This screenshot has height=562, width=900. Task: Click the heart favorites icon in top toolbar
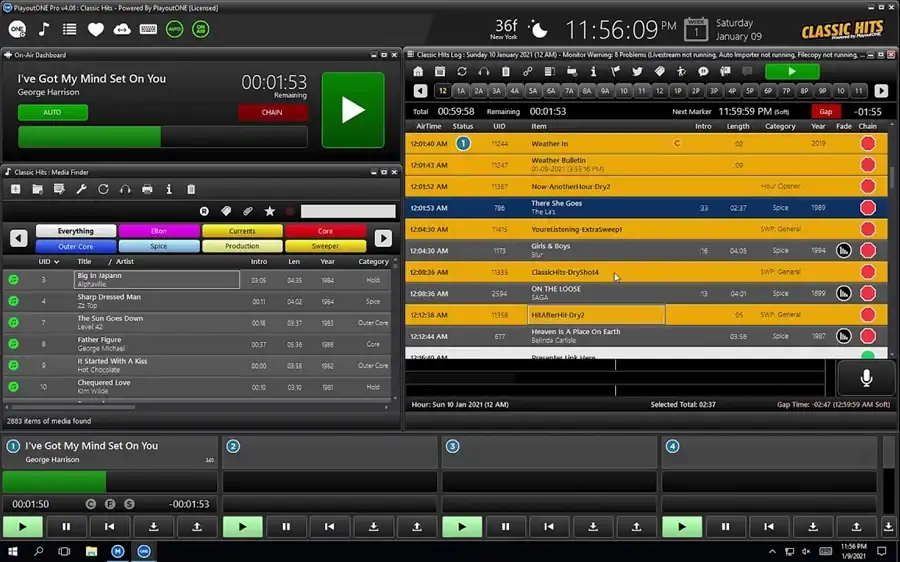click(96, 29)
